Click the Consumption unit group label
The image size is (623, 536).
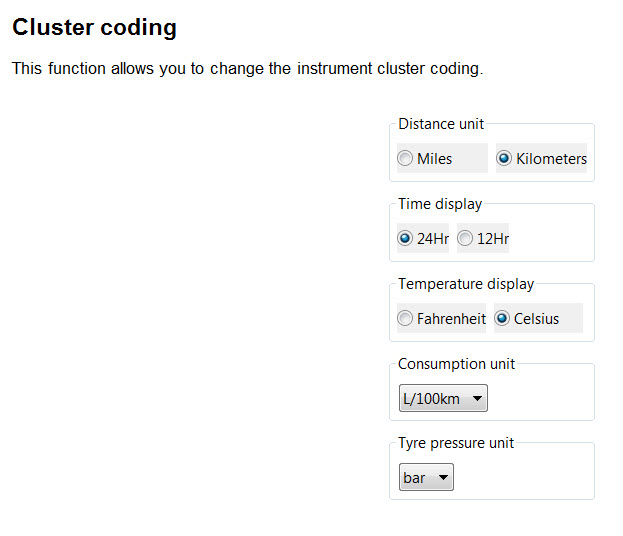tap(457, 363)
